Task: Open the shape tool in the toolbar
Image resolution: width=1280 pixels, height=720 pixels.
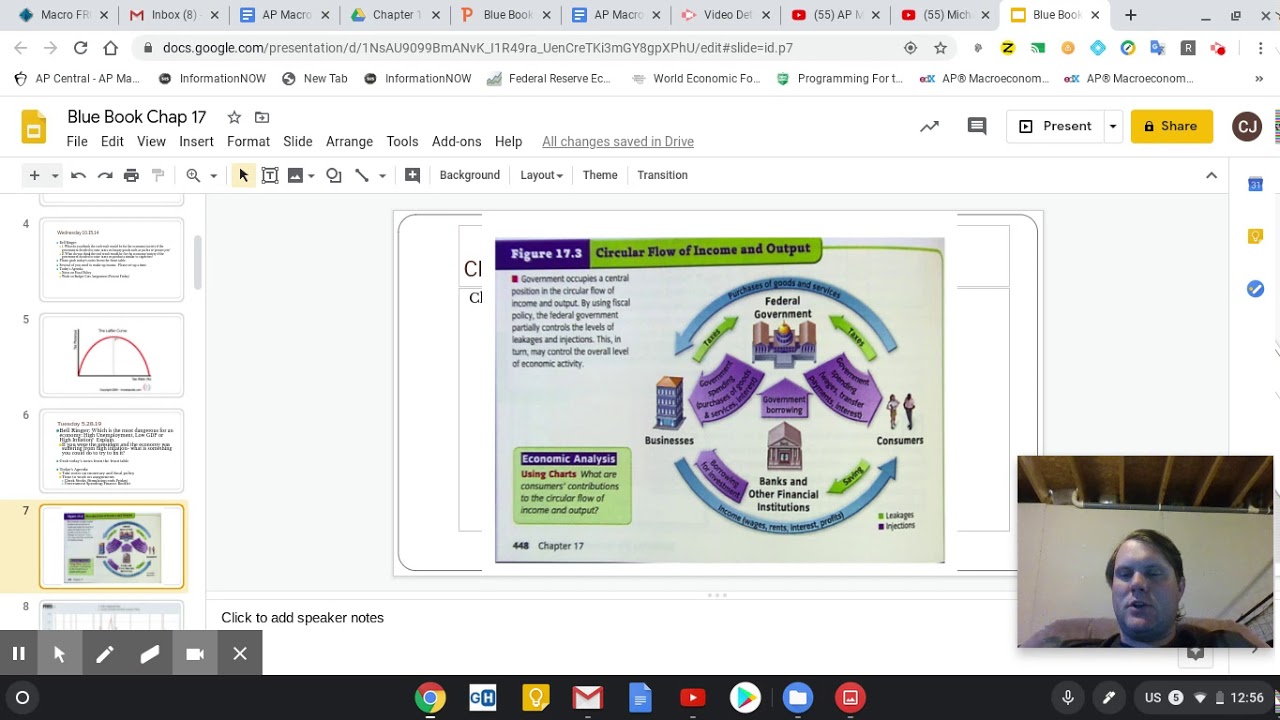Action: point(334,175)
